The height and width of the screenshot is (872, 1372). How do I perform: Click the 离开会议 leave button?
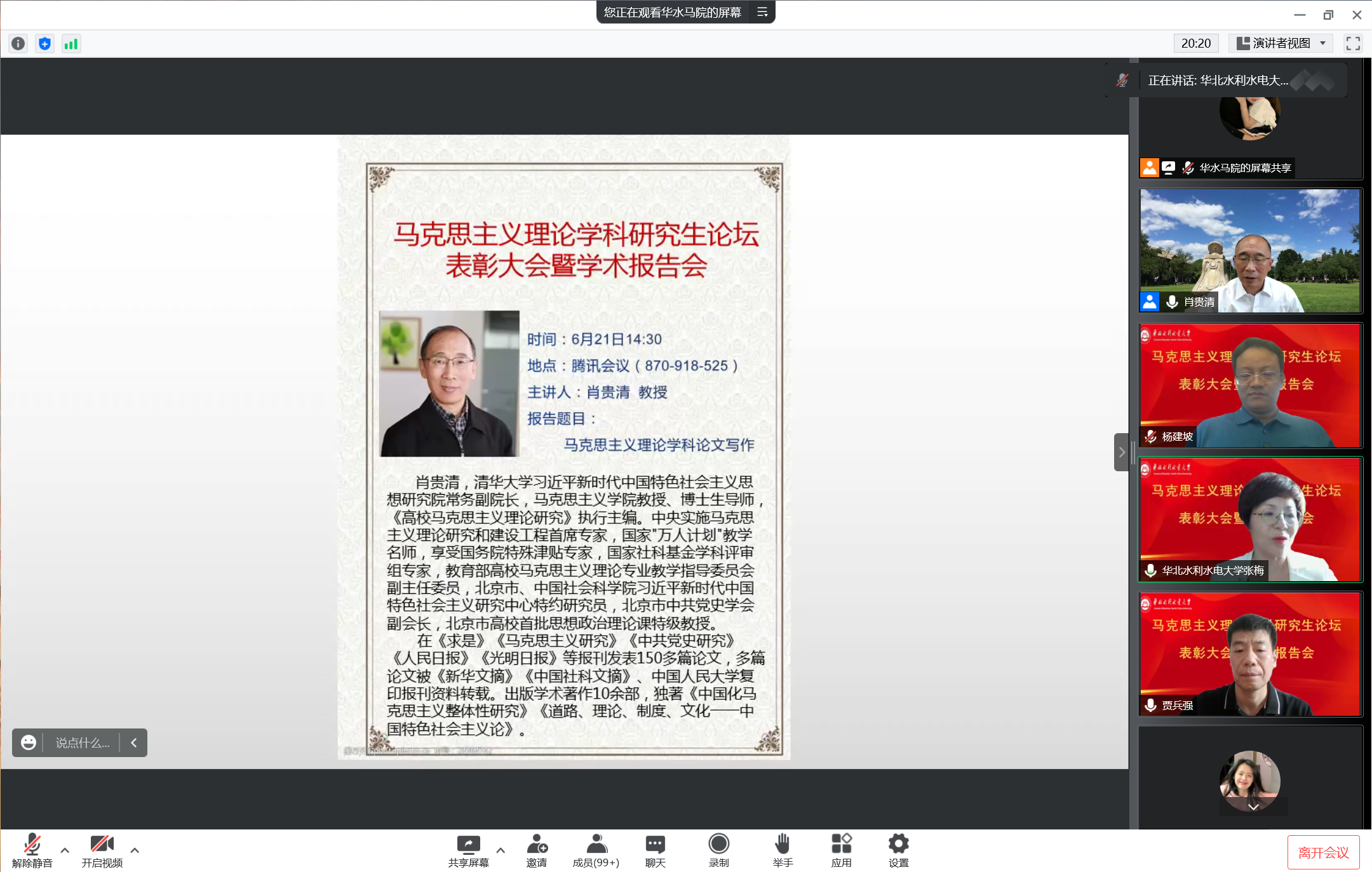coord(1323,852)
